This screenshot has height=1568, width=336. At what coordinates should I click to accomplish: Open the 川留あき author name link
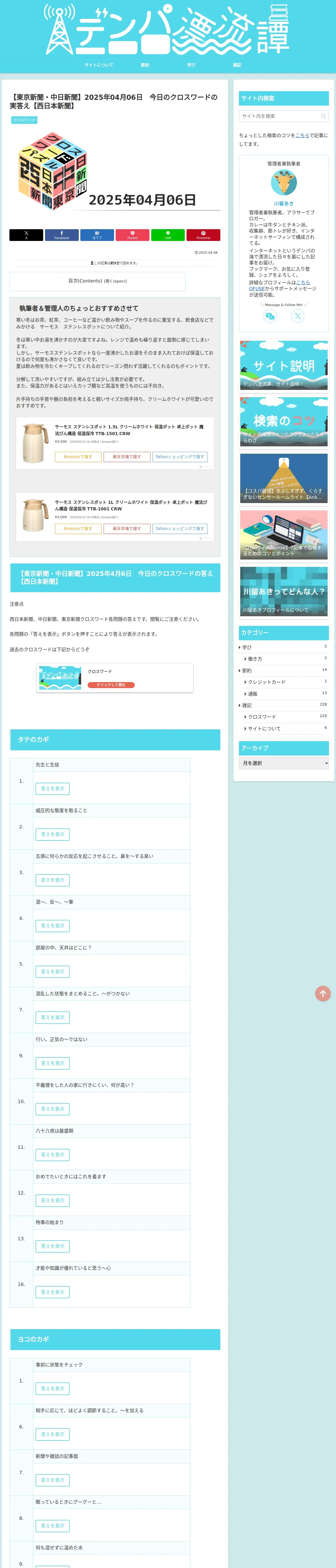coord(284,203)
